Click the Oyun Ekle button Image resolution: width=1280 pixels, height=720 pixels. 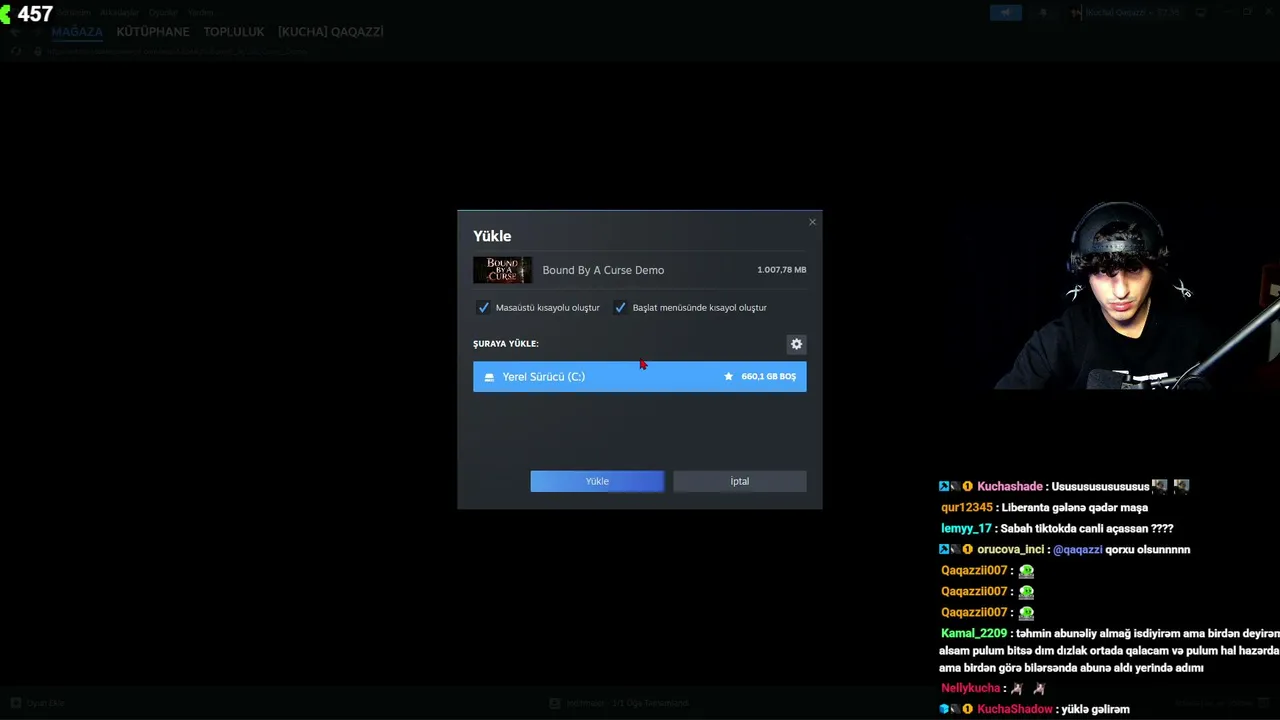[38, 703]
